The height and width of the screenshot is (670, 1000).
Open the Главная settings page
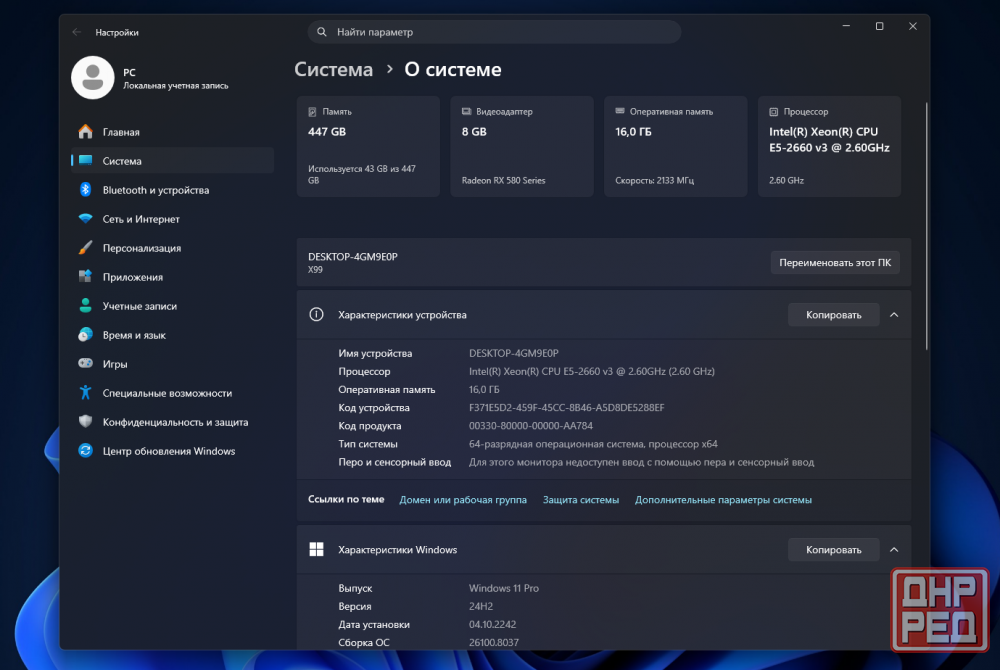(172, 132)
